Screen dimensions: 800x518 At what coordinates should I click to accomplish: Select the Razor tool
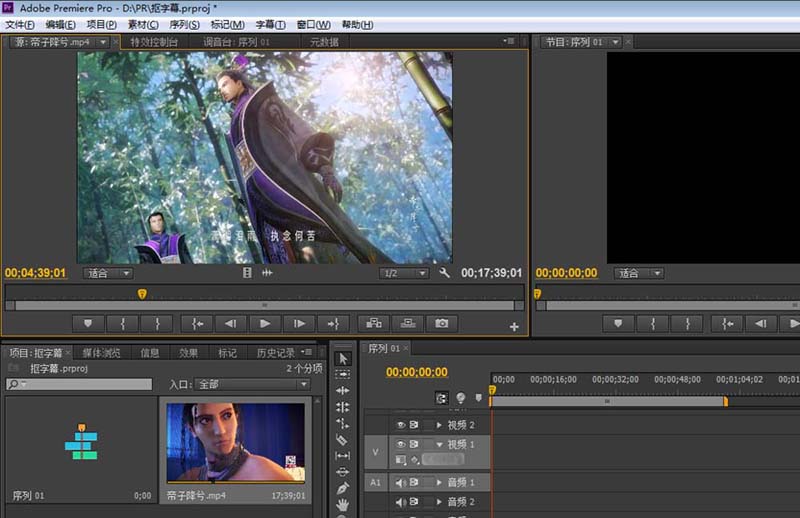coord(343,439)
